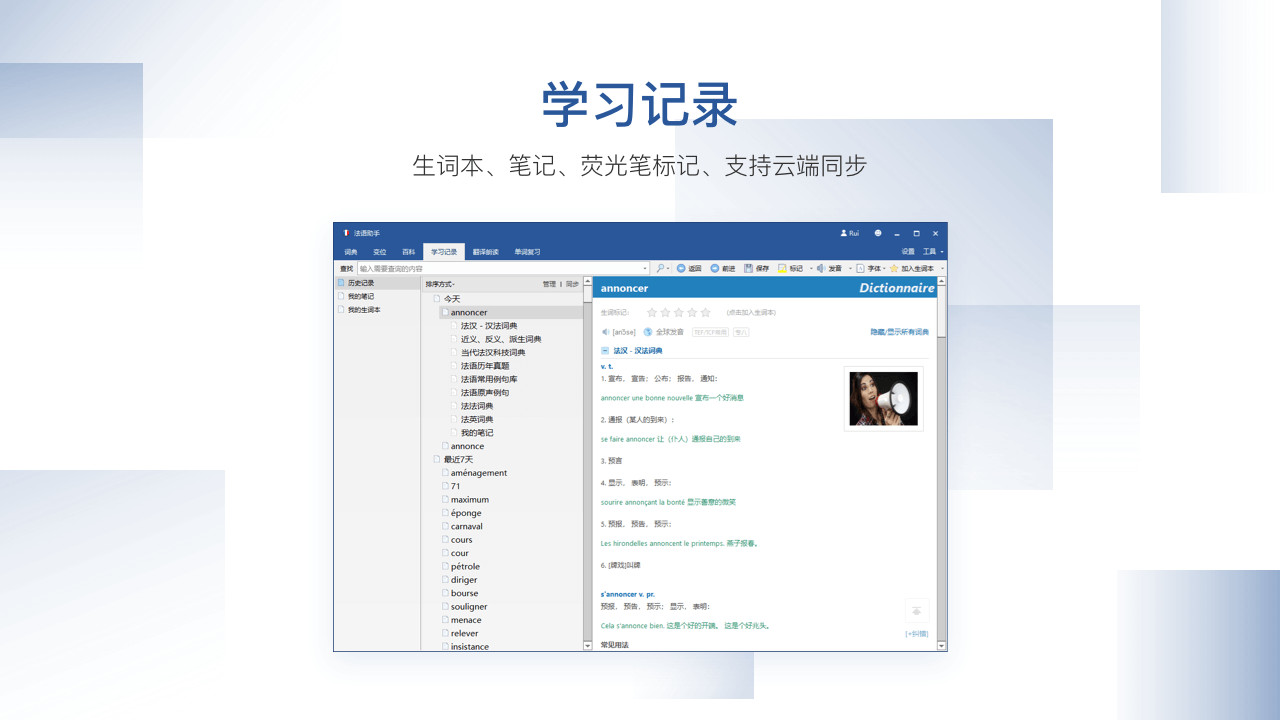Viewport: 1280px width, 720px height.
Task: Click the megaphone woman thumbnail image
Action: tap(884, 398)
